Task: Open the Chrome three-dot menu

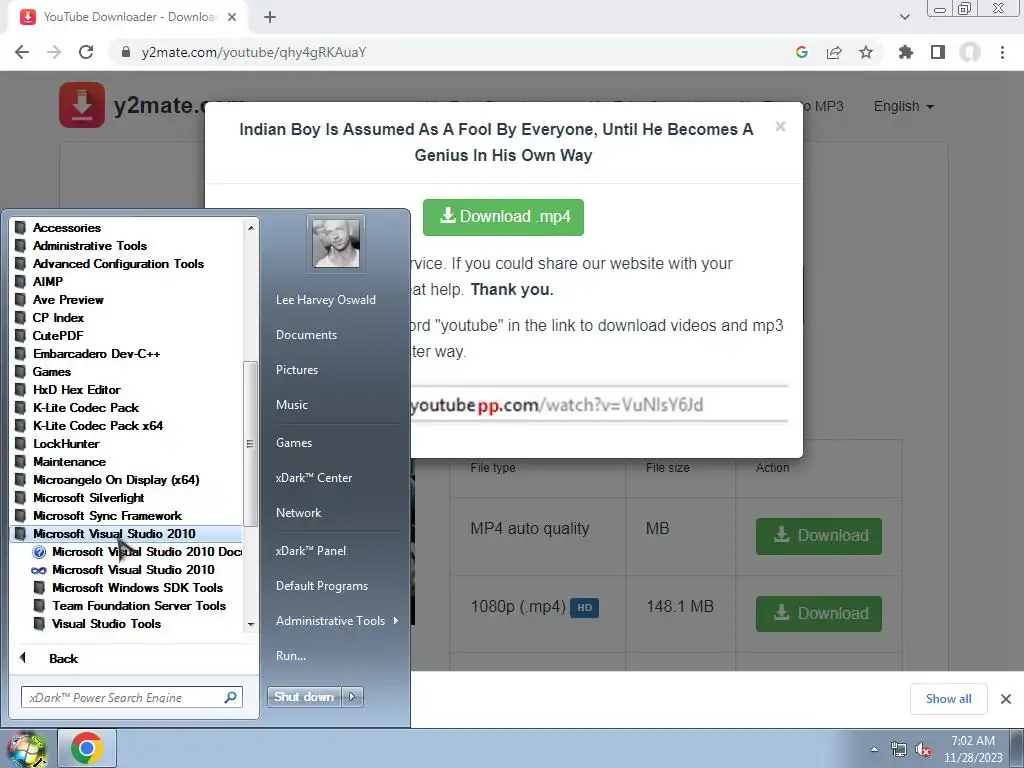Action: 1002,52
